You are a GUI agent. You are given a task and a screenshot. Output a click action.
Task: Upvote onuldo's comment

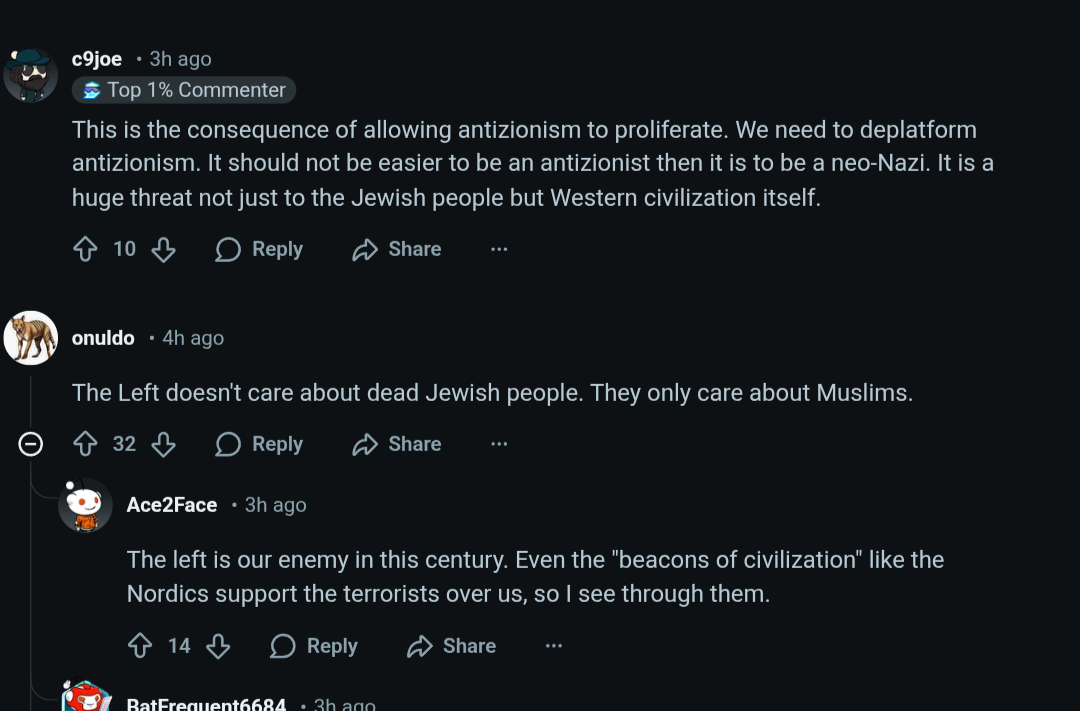[x=86, y=444]
